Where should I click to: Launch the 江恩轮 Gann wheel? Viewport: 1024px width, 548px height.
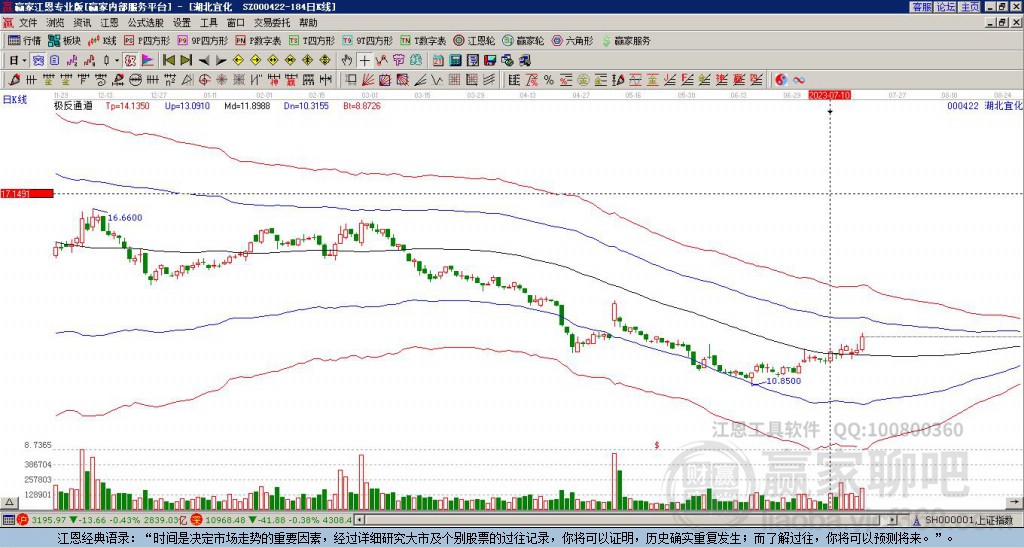coord(474,40)
